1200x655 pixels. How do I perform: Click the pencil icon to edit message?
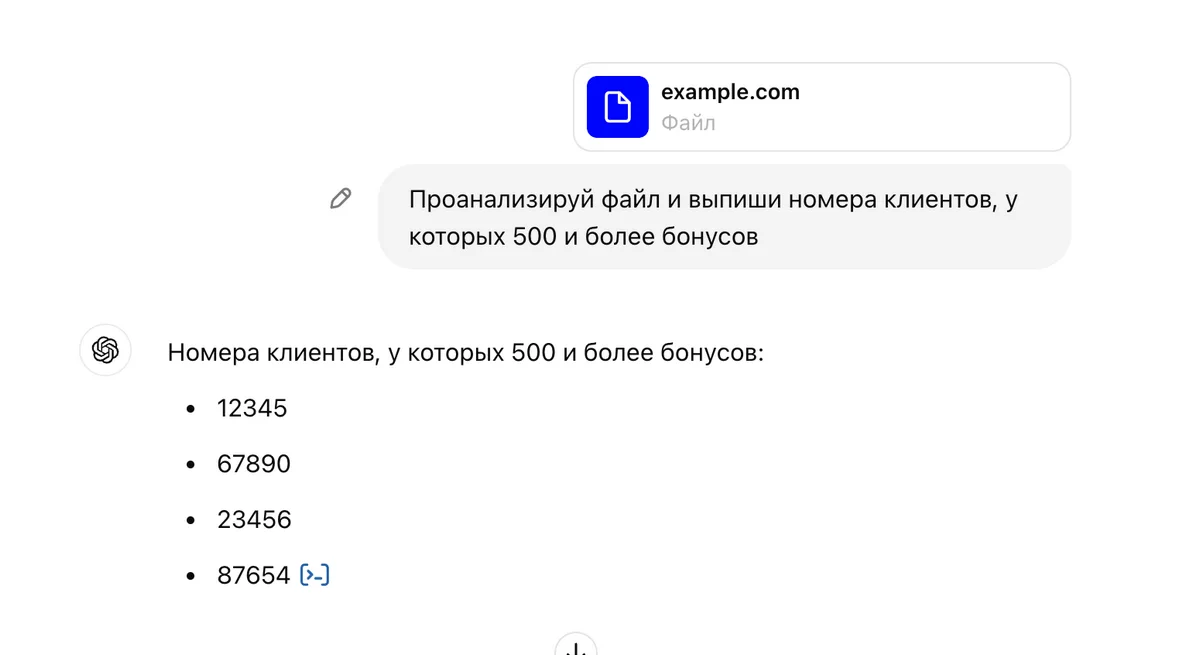click(x=340, y=198)
